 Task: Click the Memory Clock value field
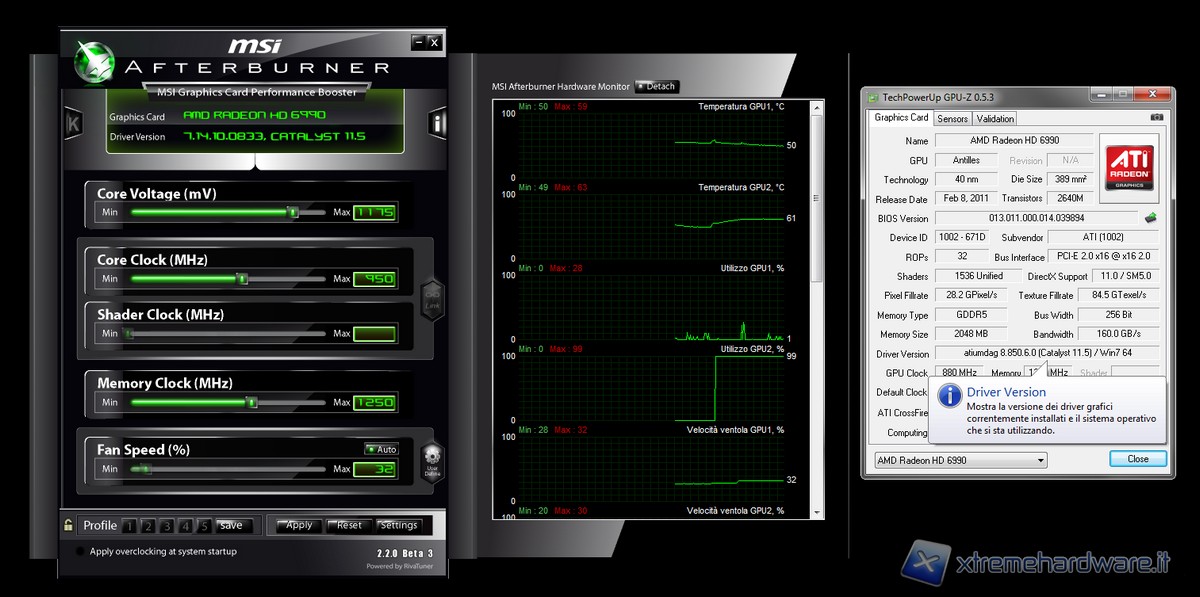click(375, 403)
